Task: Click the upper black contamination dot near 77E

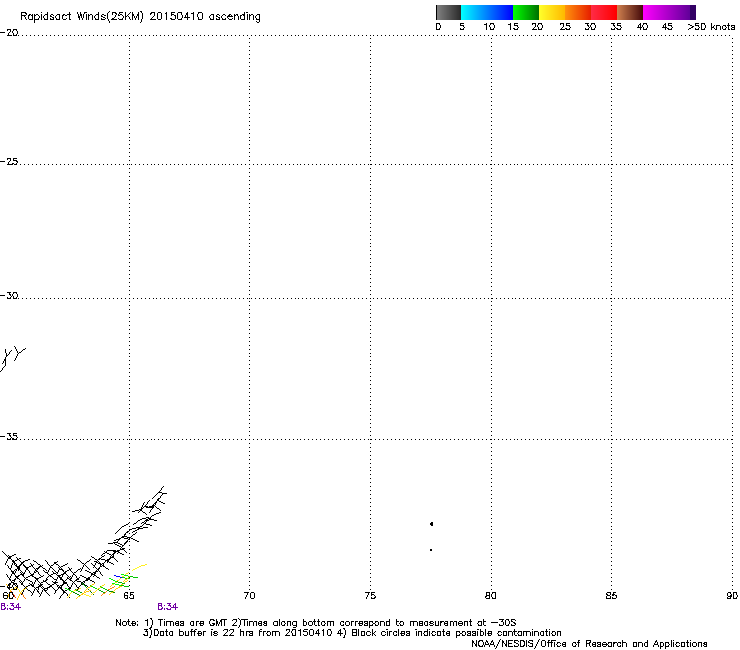Action: point(431,524)
